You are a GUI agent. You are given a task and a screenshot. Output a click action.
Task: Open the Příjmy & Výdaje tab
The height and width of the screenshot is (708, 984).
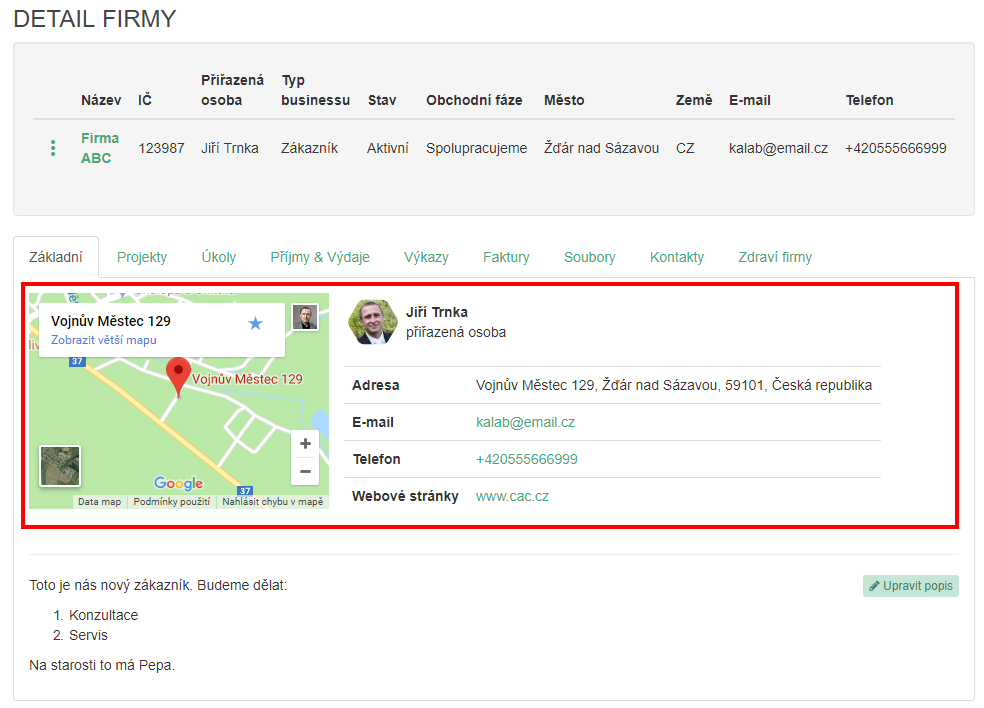coord(320,257)
